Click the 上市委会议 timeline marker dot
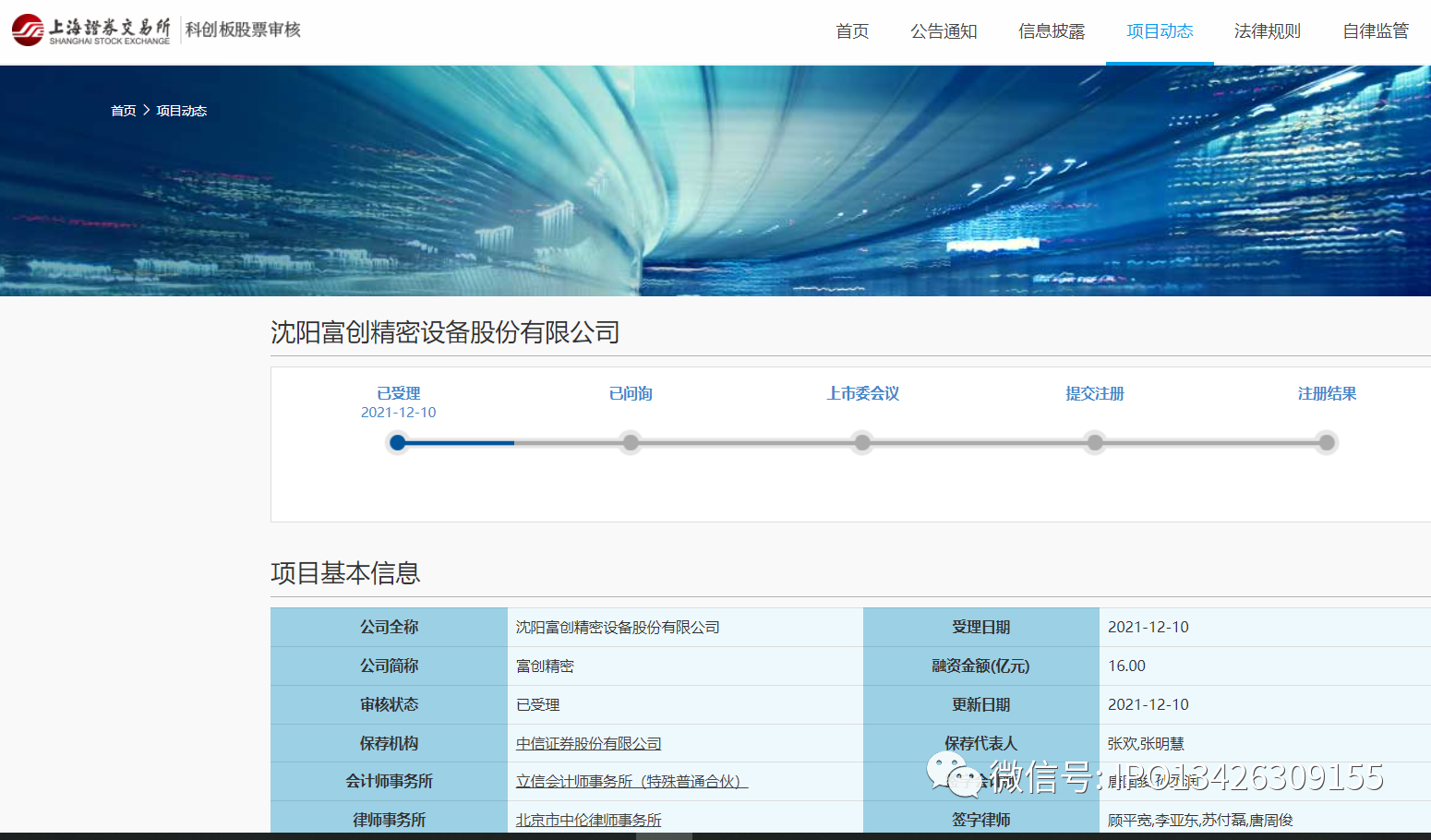1431x840 pixels. [x=862, y=443]
